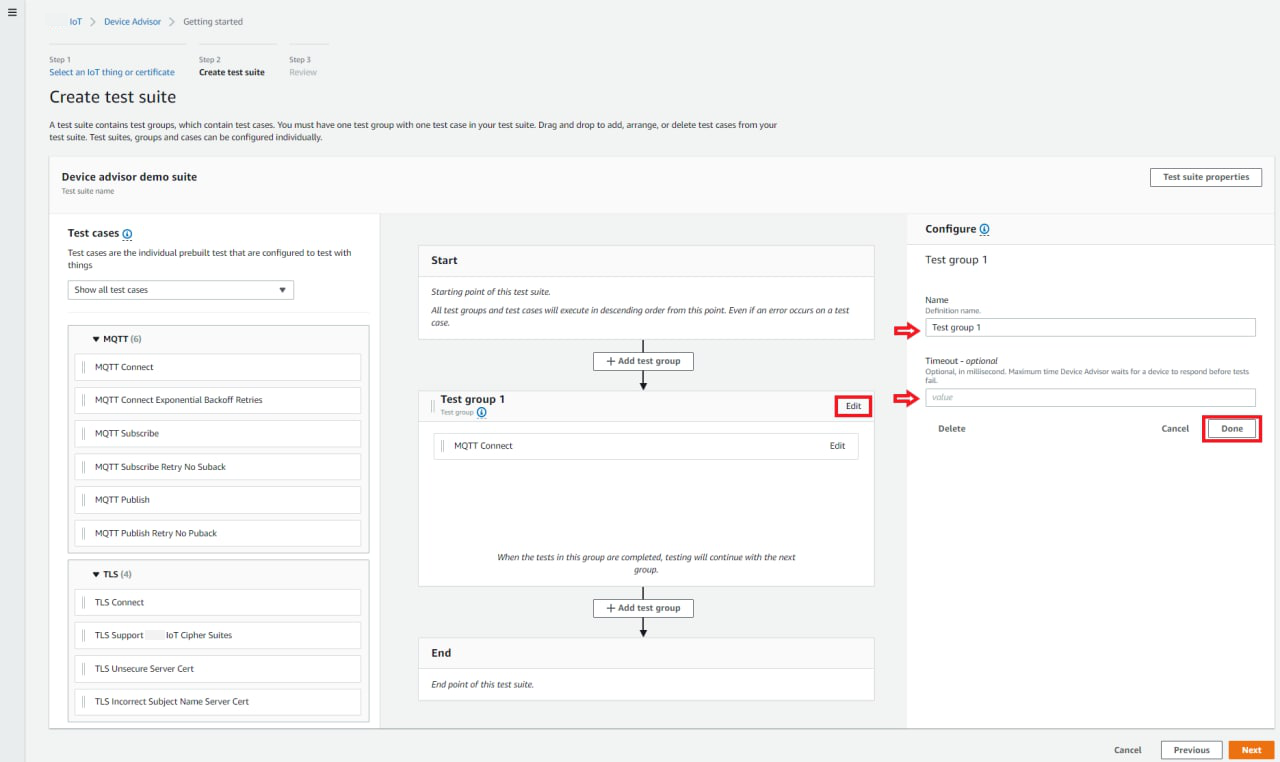Grab the drag handle on MQTT Subscribe
The image size is (1280, 762).
click(84, 433)
